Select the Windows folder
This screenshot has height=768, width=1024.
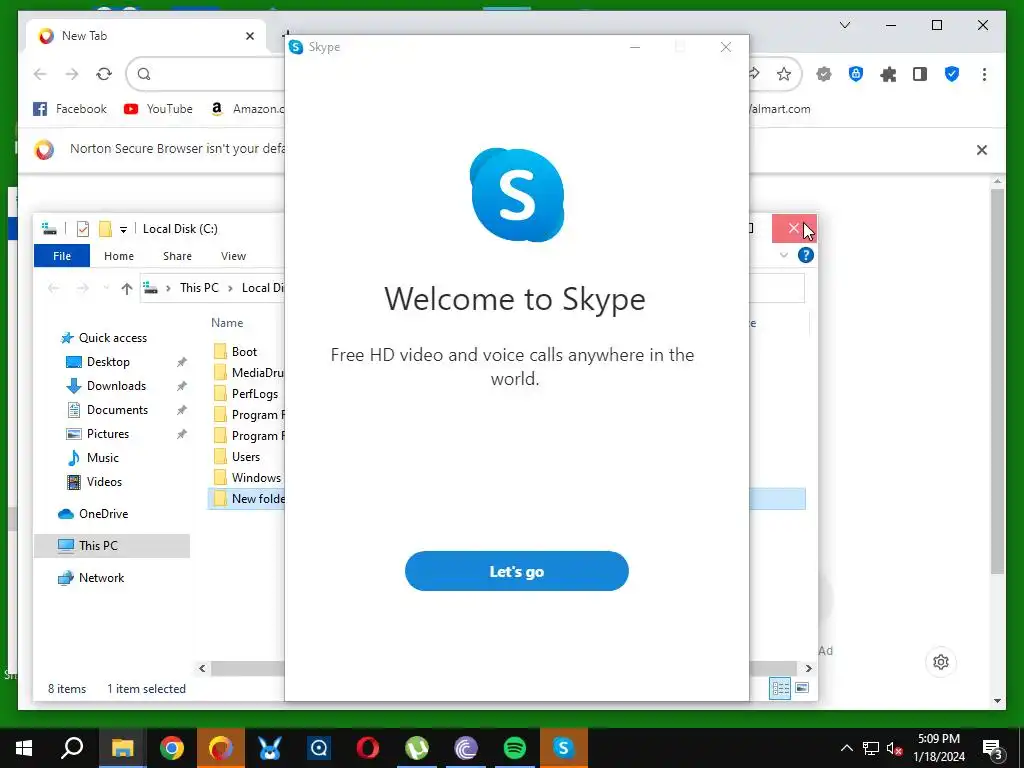coord(256,477)
